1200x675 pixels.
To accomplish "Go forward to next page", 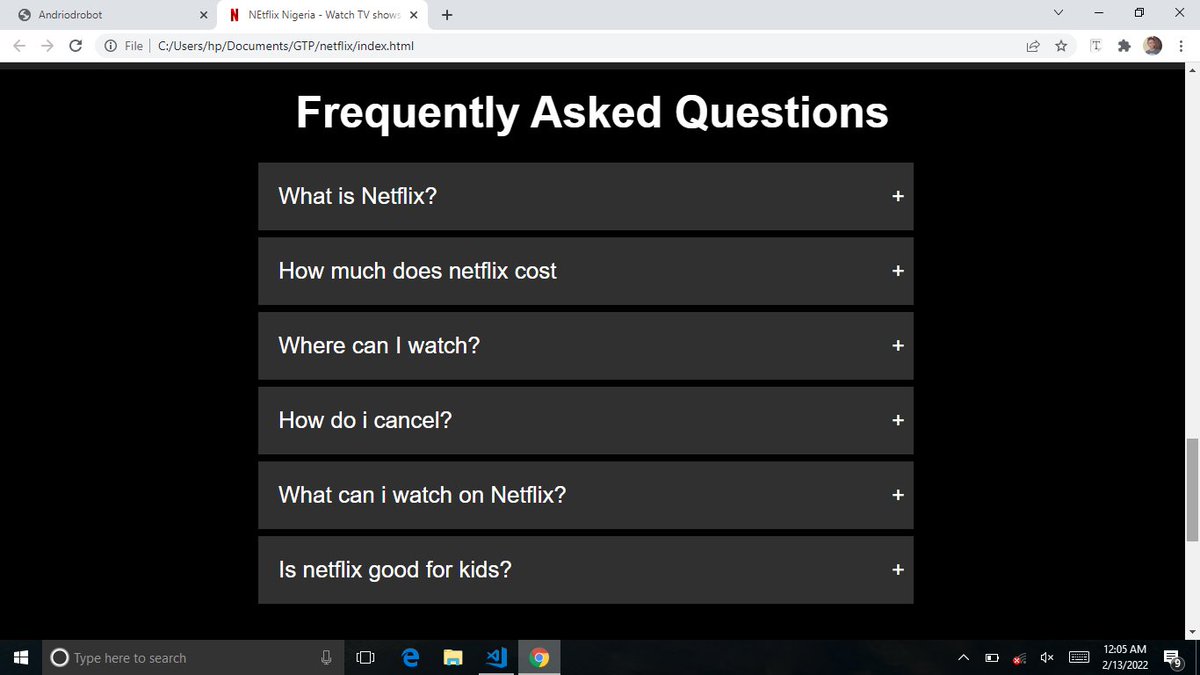I will coord(48,46).
